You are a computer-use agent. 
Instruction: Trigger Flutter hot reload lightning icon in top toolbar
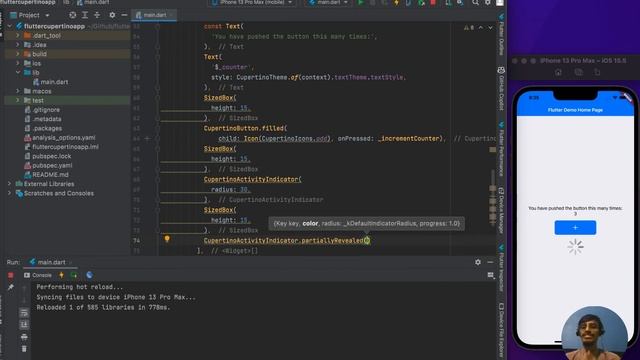[x=396, y=2]
